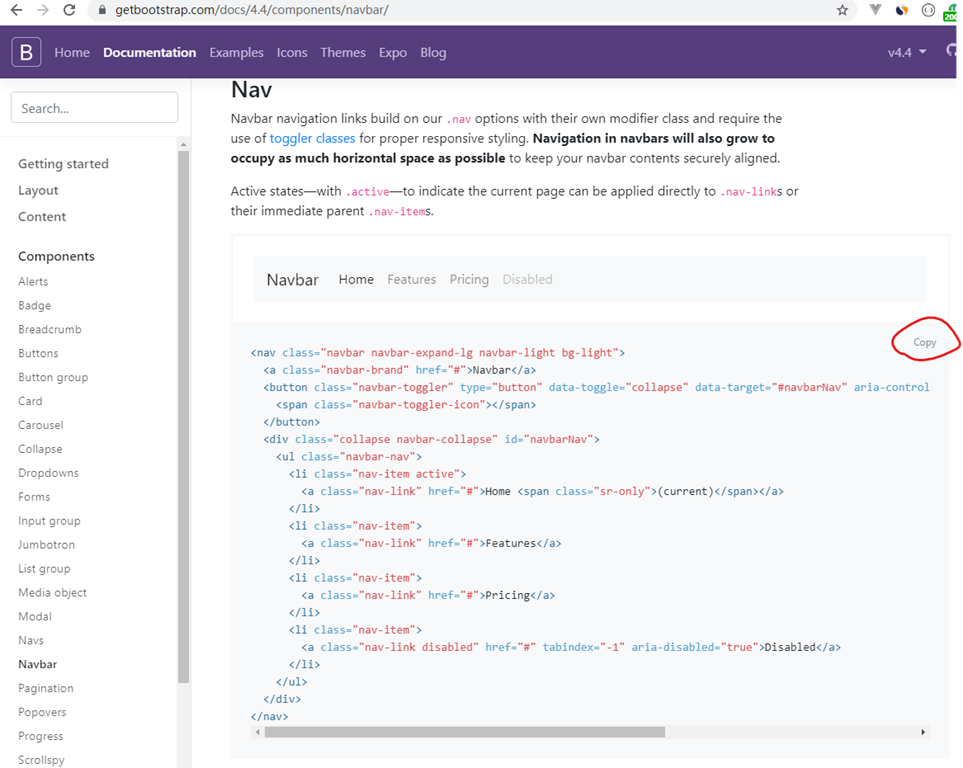Expand the Layout sidebar section

click(38, 190)
